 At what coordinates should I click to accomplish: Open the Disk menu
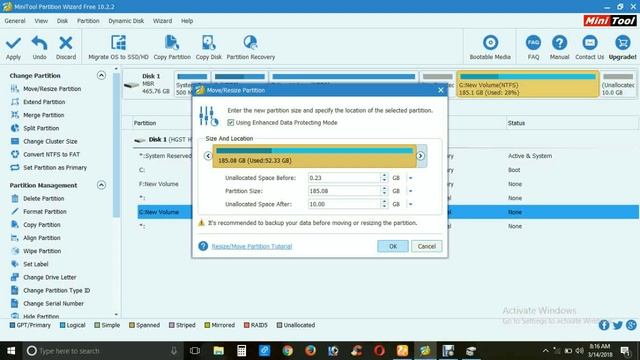tap(62, 21)
